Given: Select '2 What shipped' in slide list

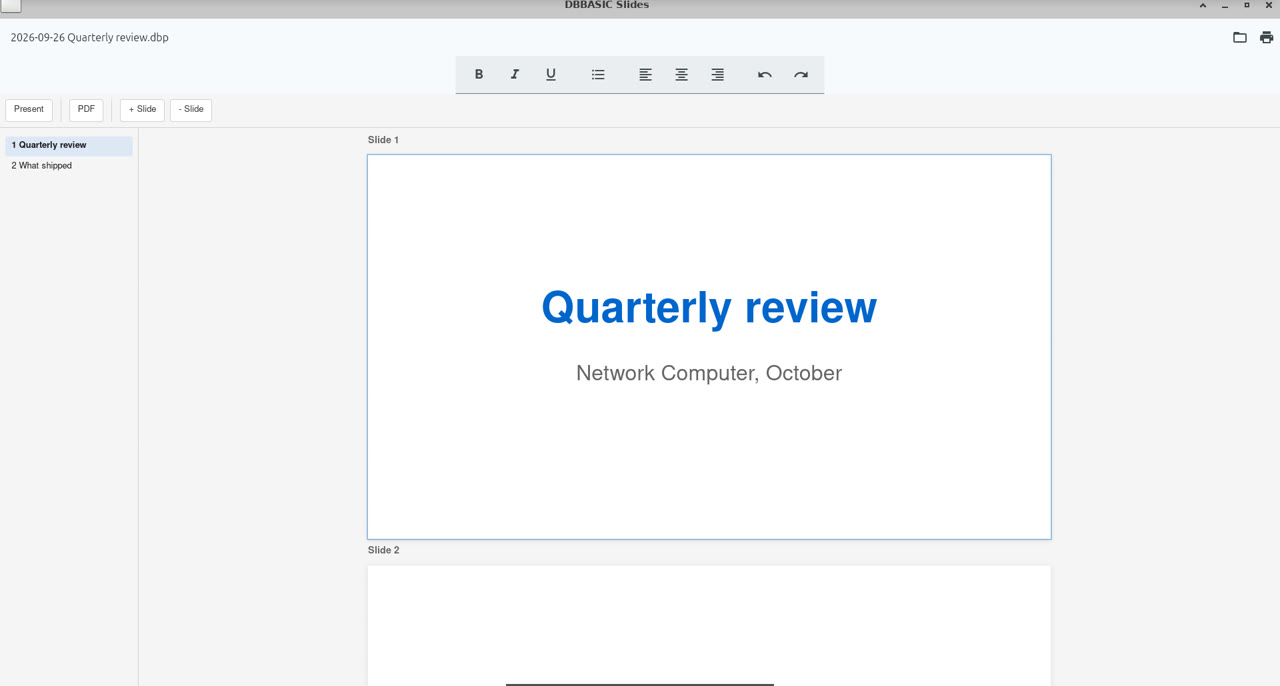Looking at the screenshot, I should tap(69, 166).
